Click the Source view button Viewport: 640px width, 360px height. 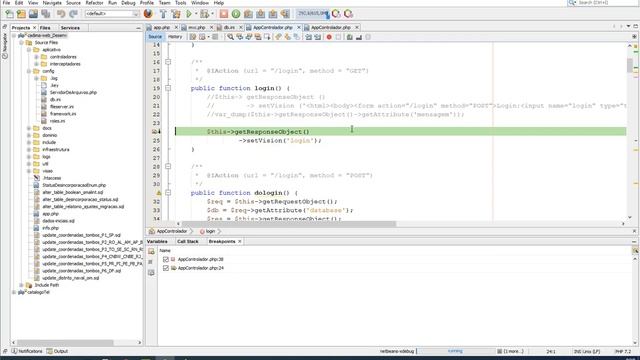[155, 37]
